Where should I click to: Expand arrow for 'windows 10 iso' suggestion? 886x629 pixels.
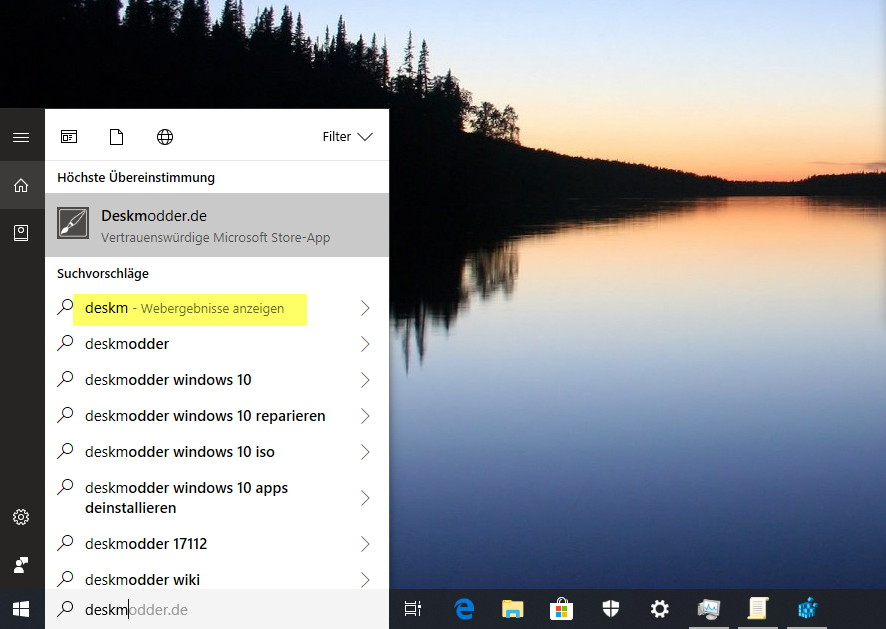(x=365, y=452)
